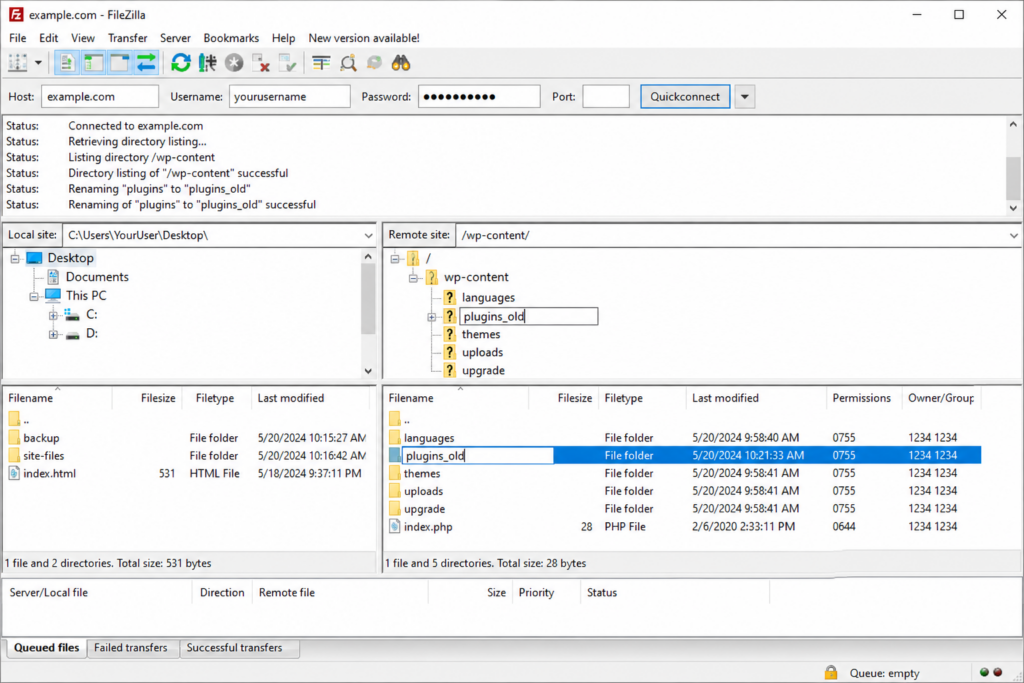1024x683 pixels.
Task: Expand the plugins_old remote tree node
Action: click(432, 317)
